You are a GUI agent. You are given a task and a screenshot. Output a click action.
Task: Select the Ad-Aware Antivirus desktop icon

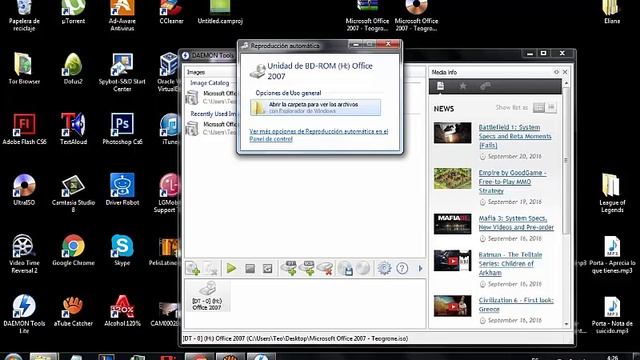pyautogui.click(x=122, y=16)
